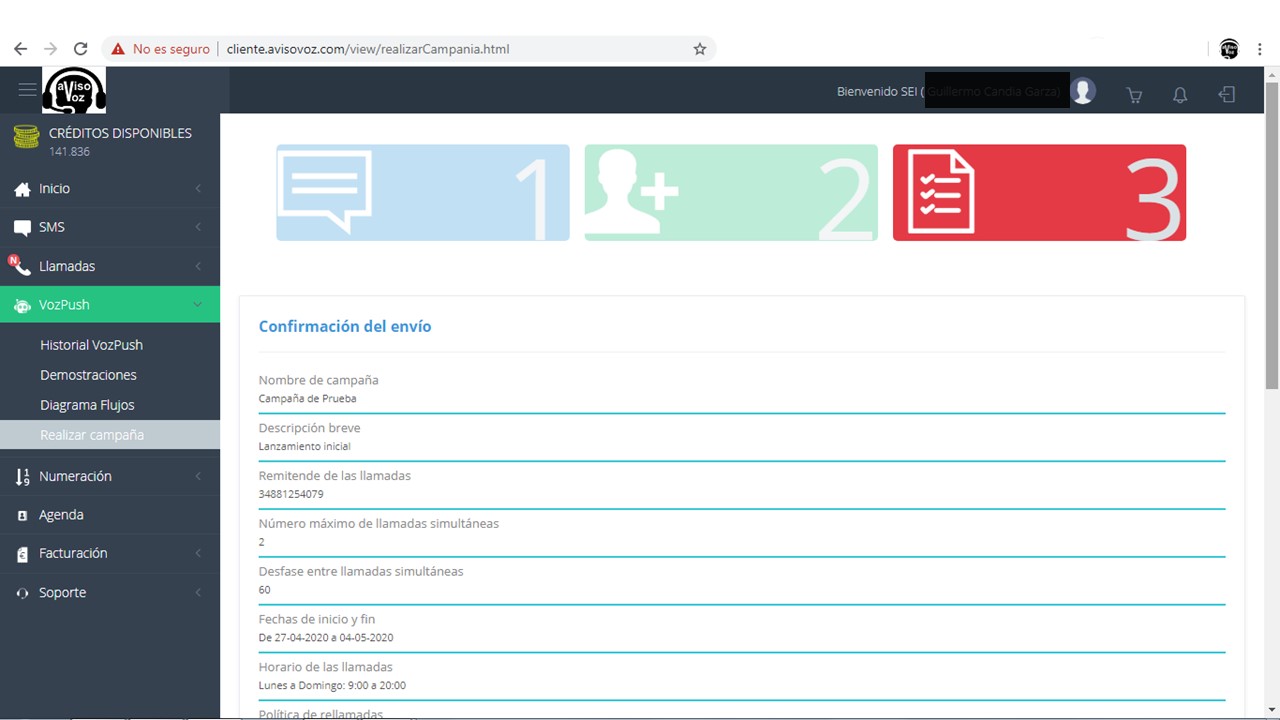Click the VozPush robot icon
The height and width of the screenshot is (720, 1280).
pyautogui.click(x=22, y=306)
